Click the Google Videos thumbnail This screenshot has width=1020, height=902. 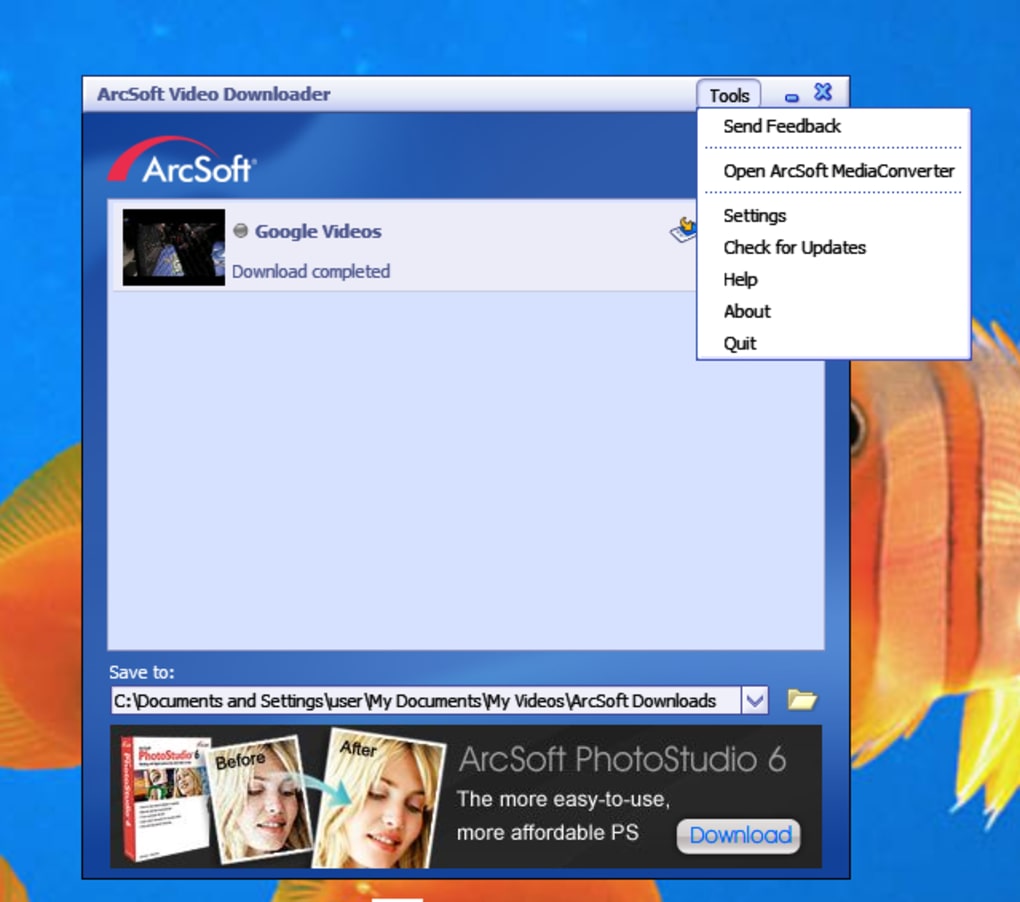click(x=174, y=247)
